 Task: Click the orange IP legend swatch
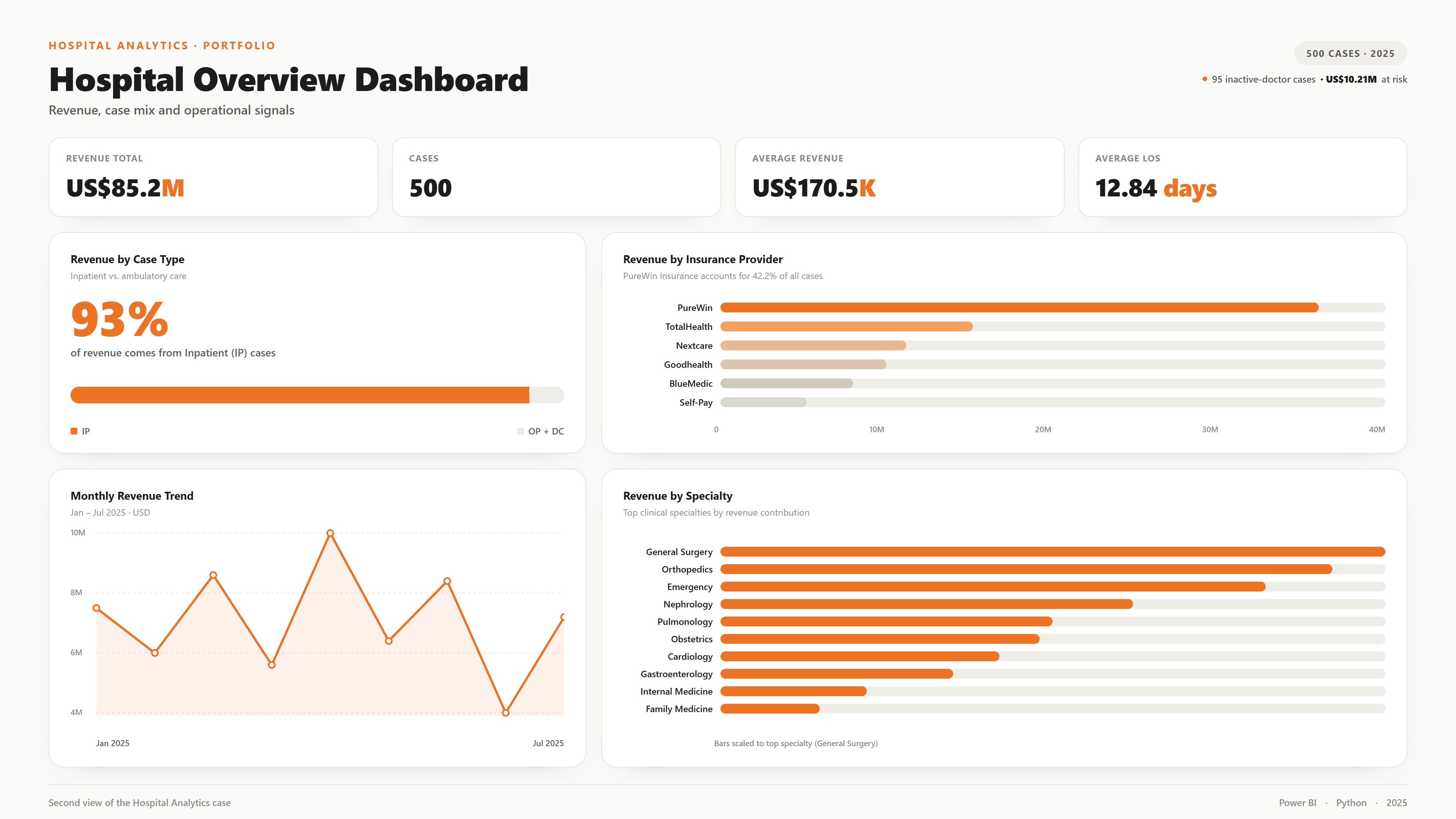click(x=74, y=431)
